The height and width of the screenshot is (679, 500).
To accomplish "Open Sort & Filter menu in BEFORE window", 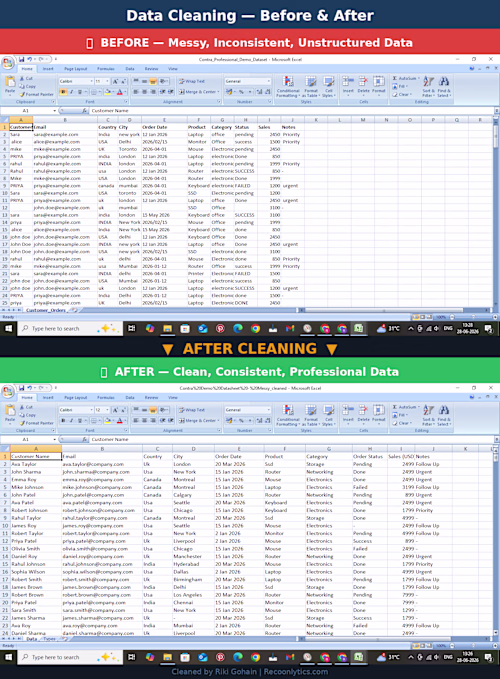I will [x=429, y=87].
